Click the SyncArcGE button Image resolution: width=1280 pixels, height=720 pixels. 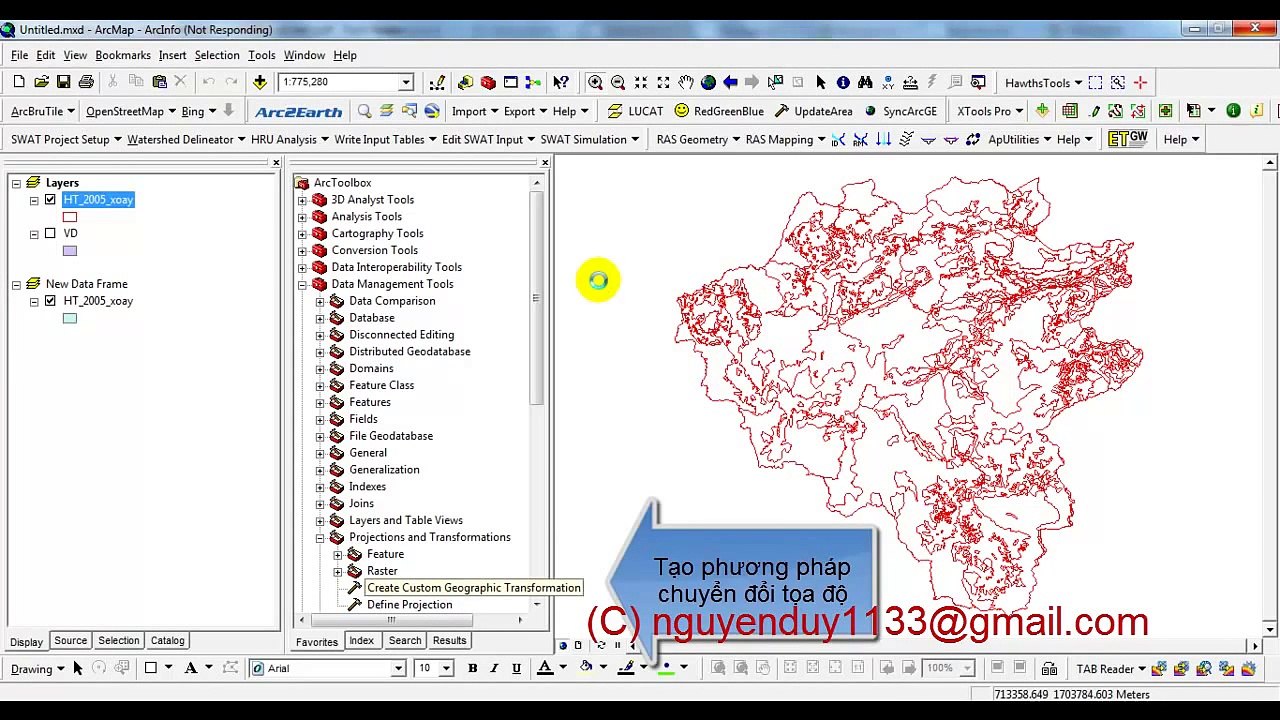900,111
